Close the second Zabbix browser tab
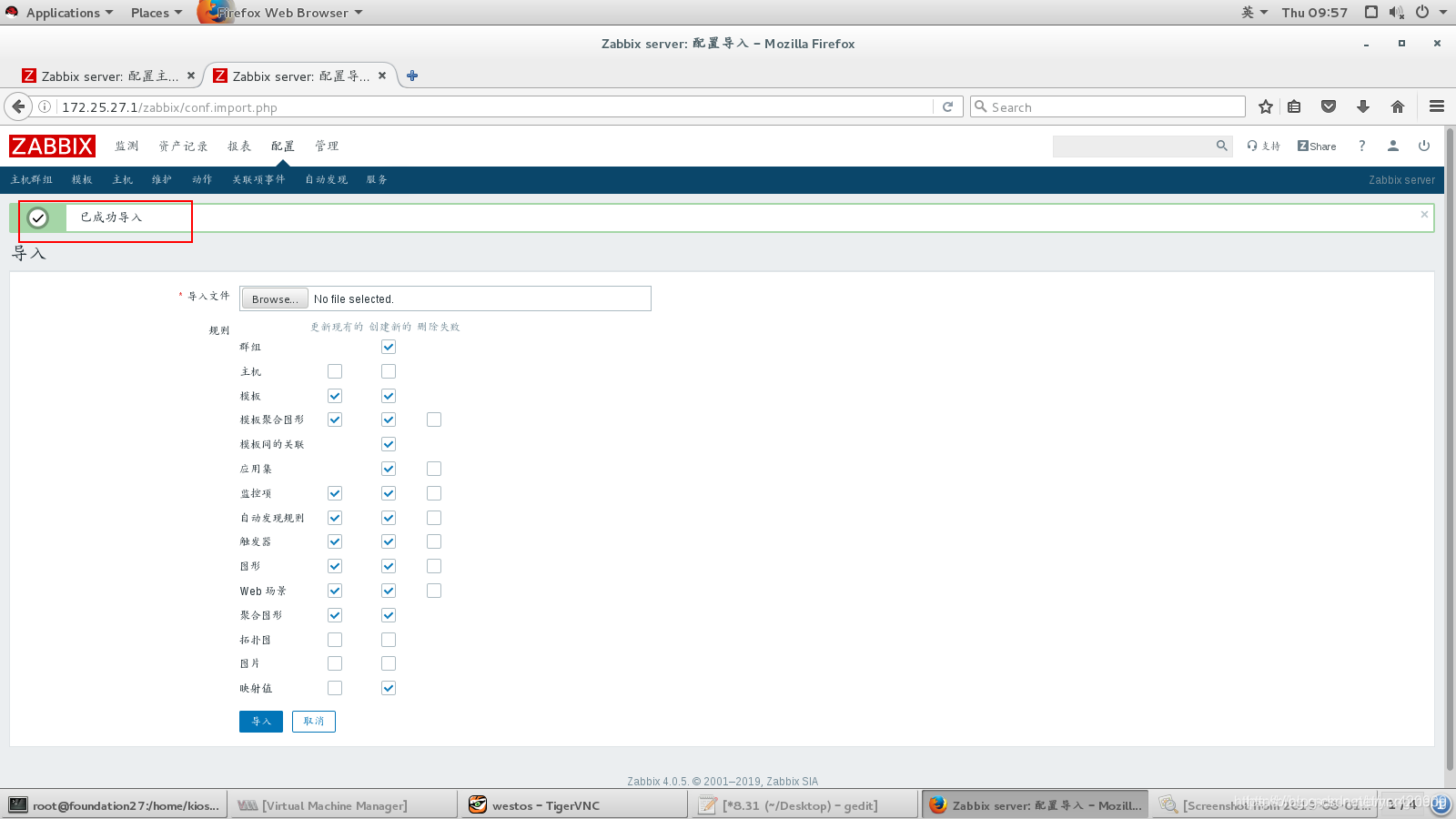Image resolution: width=1456 pixels, height=819 pixels. (x=382, y=76)
